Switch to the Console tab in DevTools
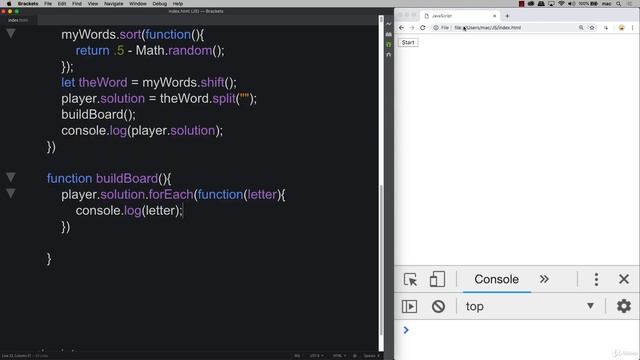This screenshot has width=640, height=360. pos(496,279)
